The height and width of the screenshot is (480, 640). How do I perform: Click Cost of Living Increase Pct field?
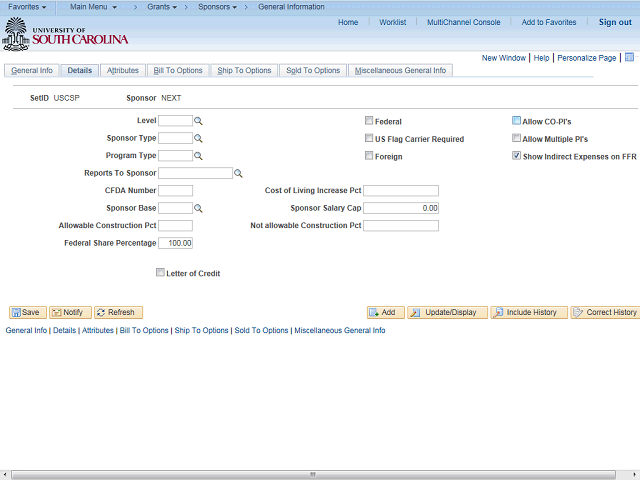(401, 191)
